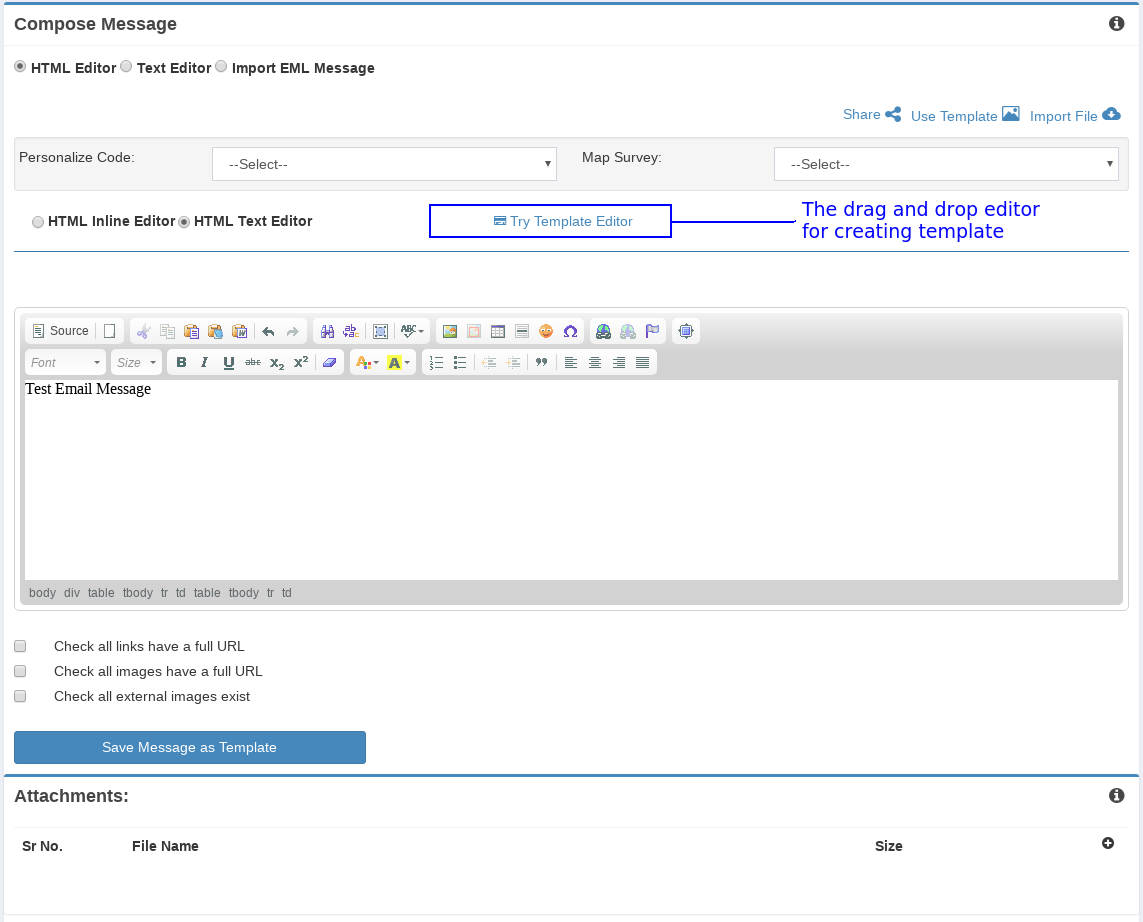
Task: Click the Block Quote icon
Action: (x=541, y=362)
